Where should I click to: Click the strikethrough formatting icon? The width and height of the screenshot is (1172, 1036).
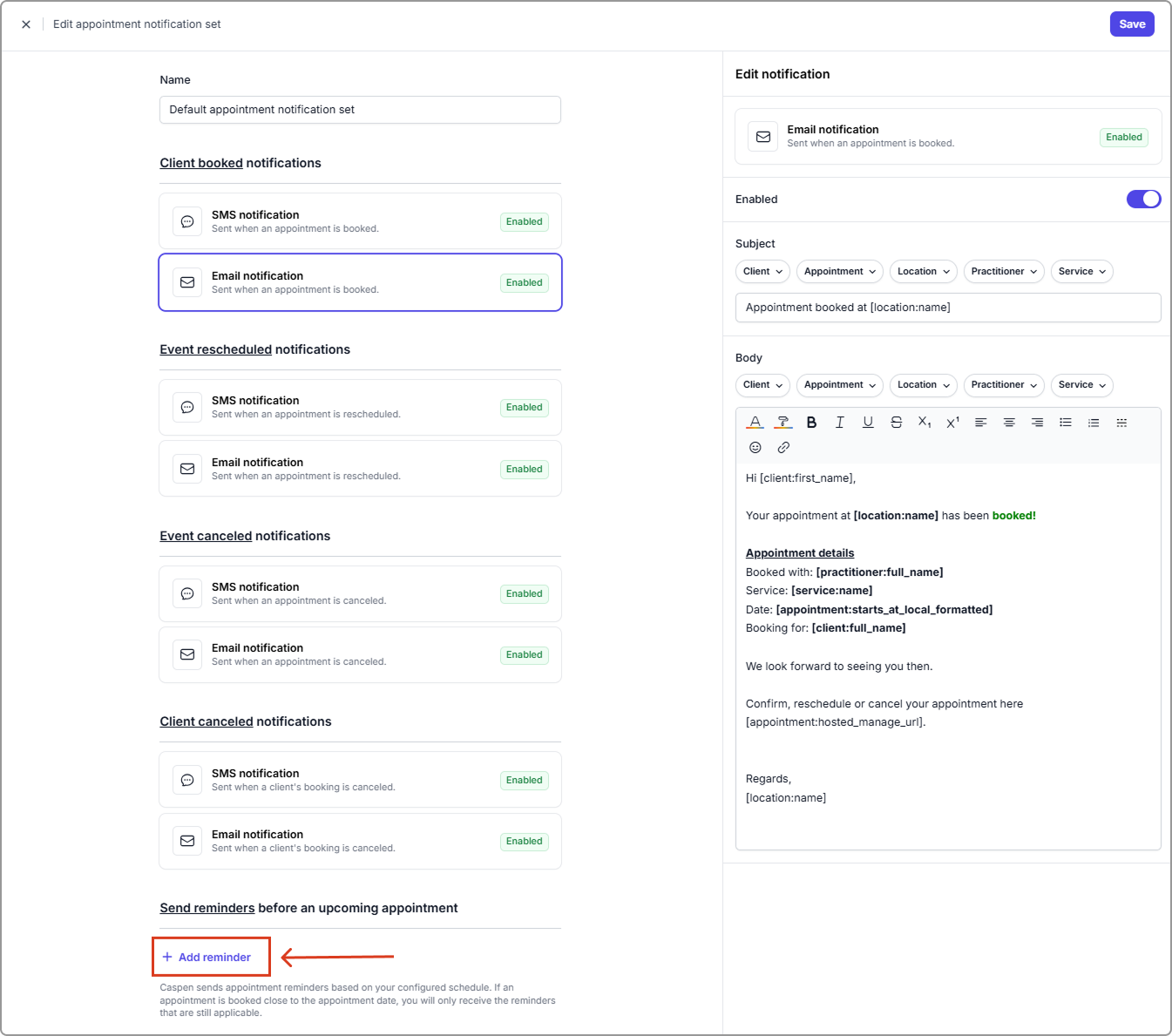point(896,423)
